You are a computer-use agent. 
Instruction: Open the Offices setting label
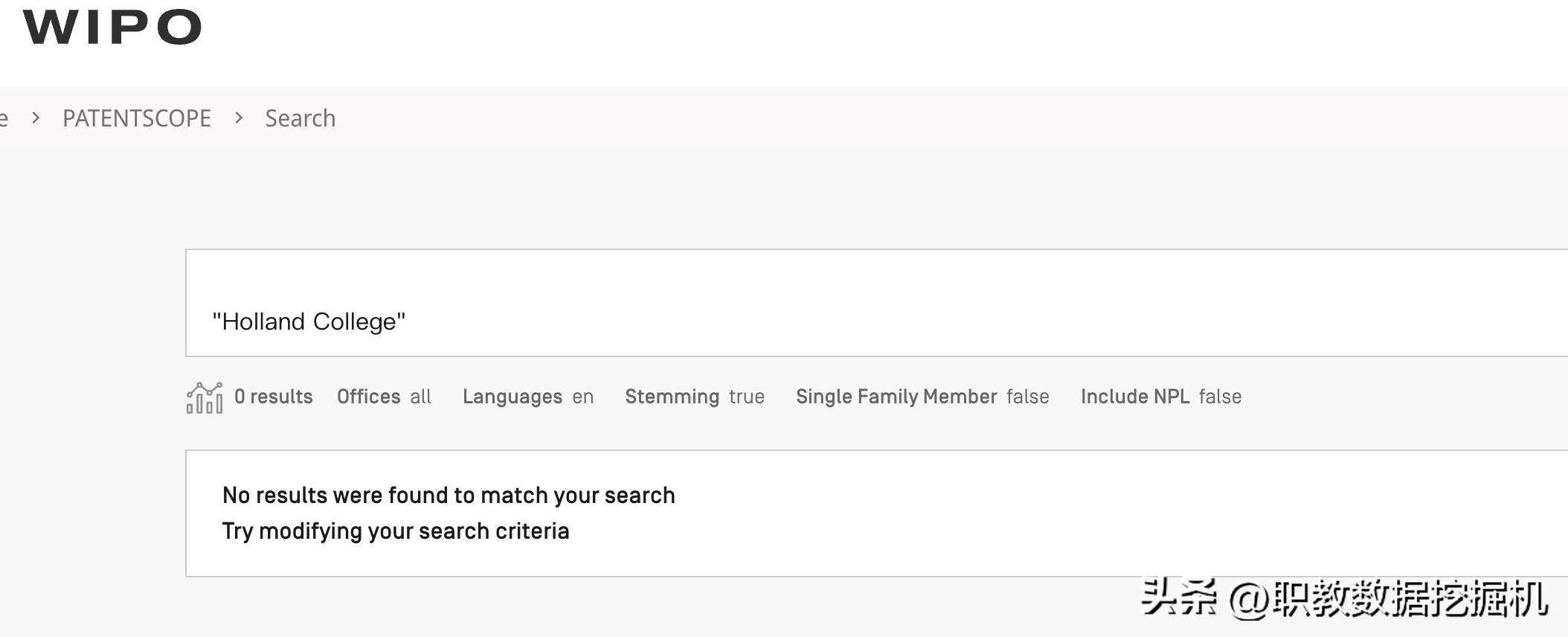[x=369, y=397]
